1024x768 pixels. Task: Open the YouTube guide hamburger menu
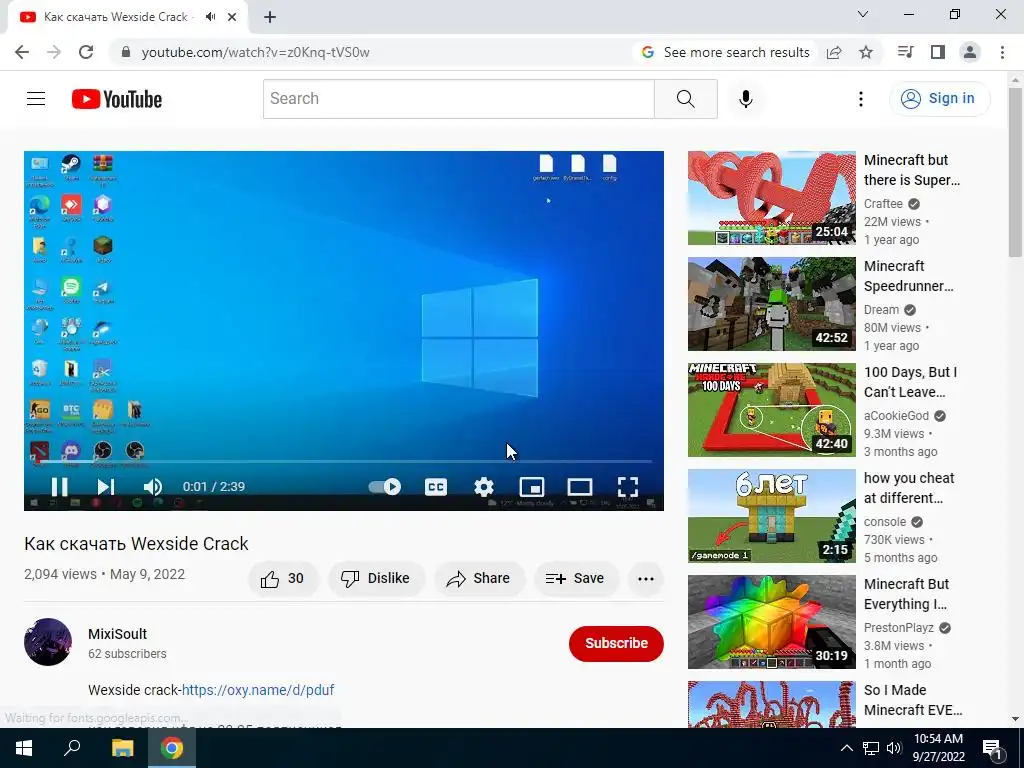tap(36, 99)
